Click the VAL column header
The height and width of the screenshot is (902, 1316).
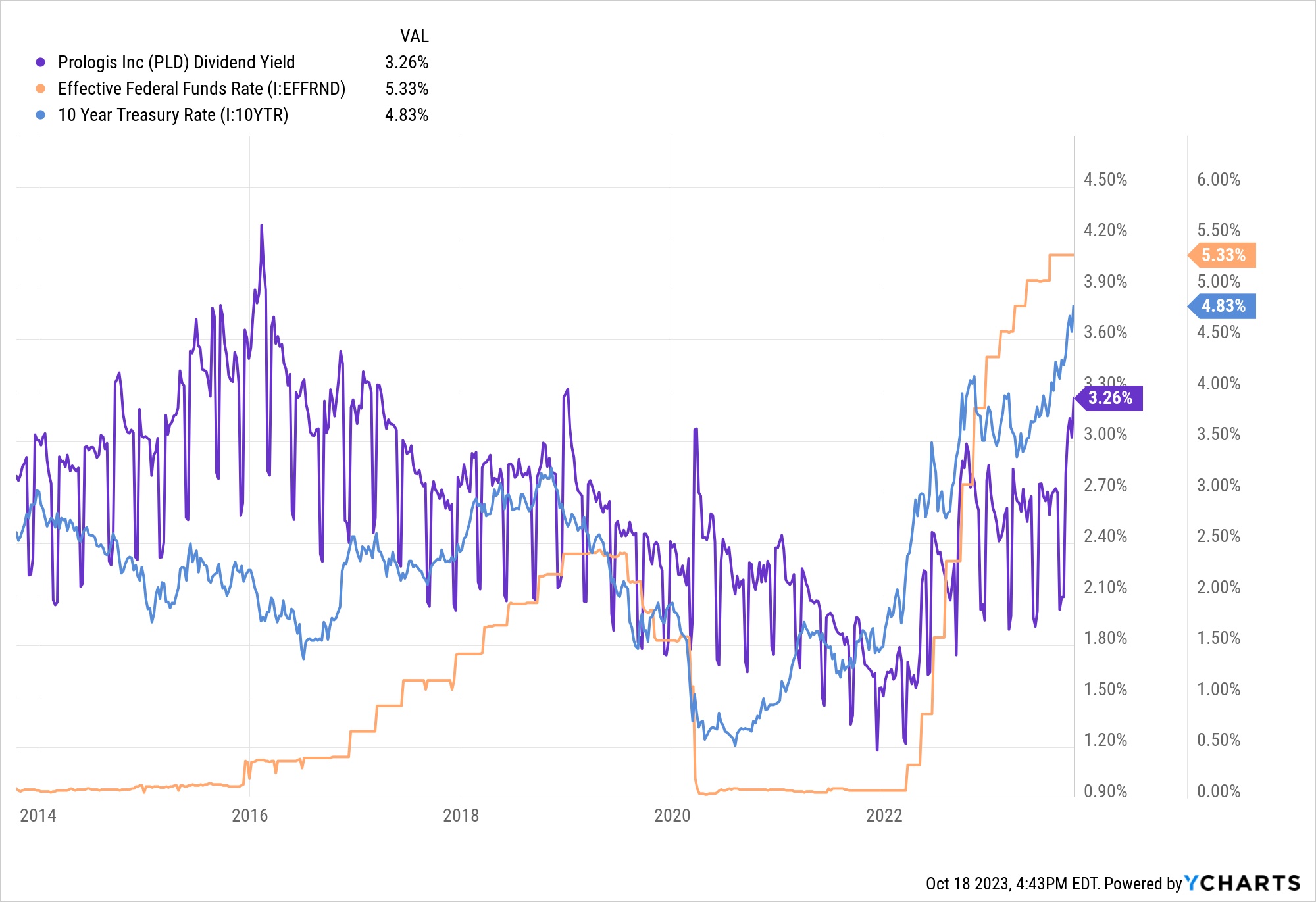tap(414, 36)
